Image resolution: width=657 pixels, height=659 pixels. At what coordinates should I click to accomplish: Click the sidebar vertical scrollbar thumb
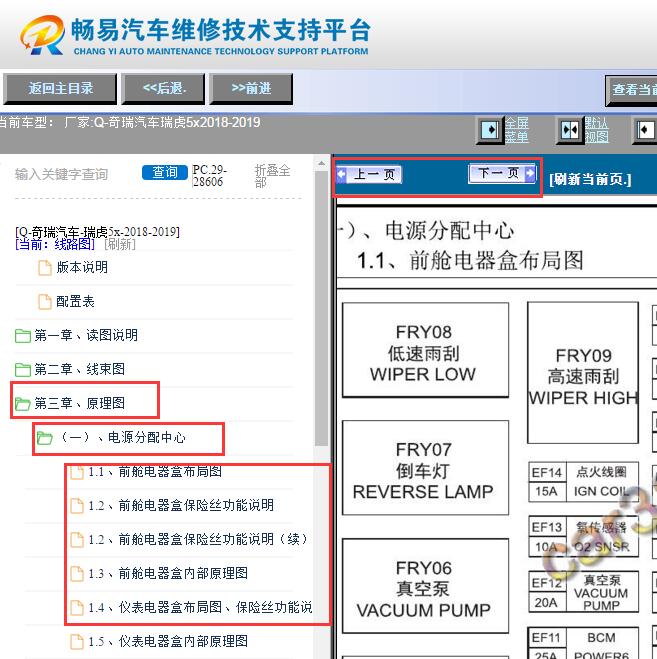tap(322, 308)
